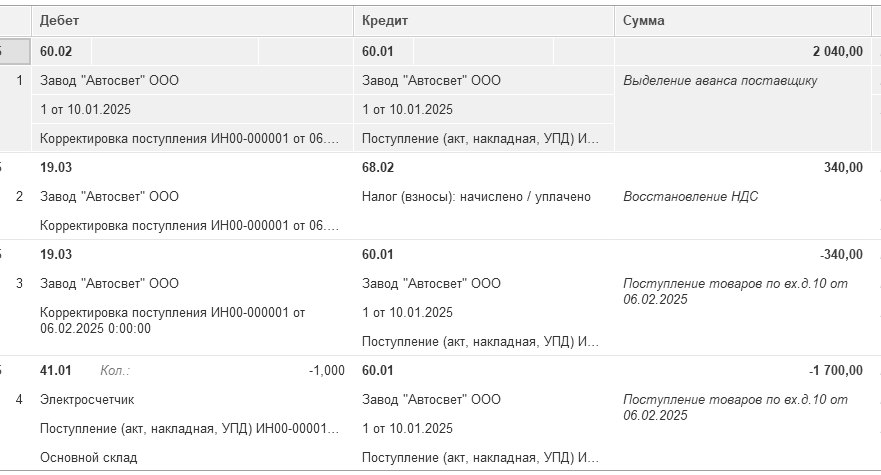Image resolution: width=881 pixels, height=475 pixels.
Task: Select the -1 700,00 amount cell
Action: click(743, 370)
